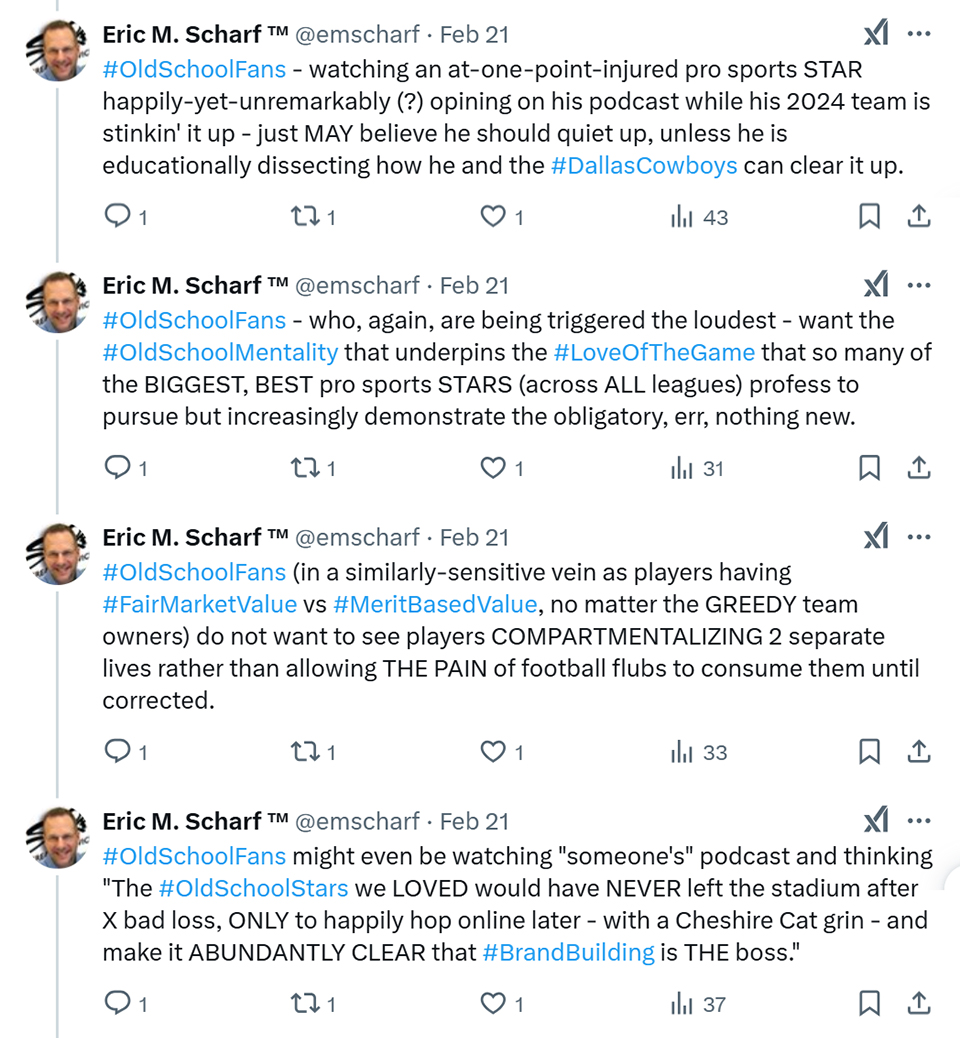This screenshot has height=1038, width=960.
Task: Open Eric M. Scharf avatar on first tweet
Action: tap(57, 50)
